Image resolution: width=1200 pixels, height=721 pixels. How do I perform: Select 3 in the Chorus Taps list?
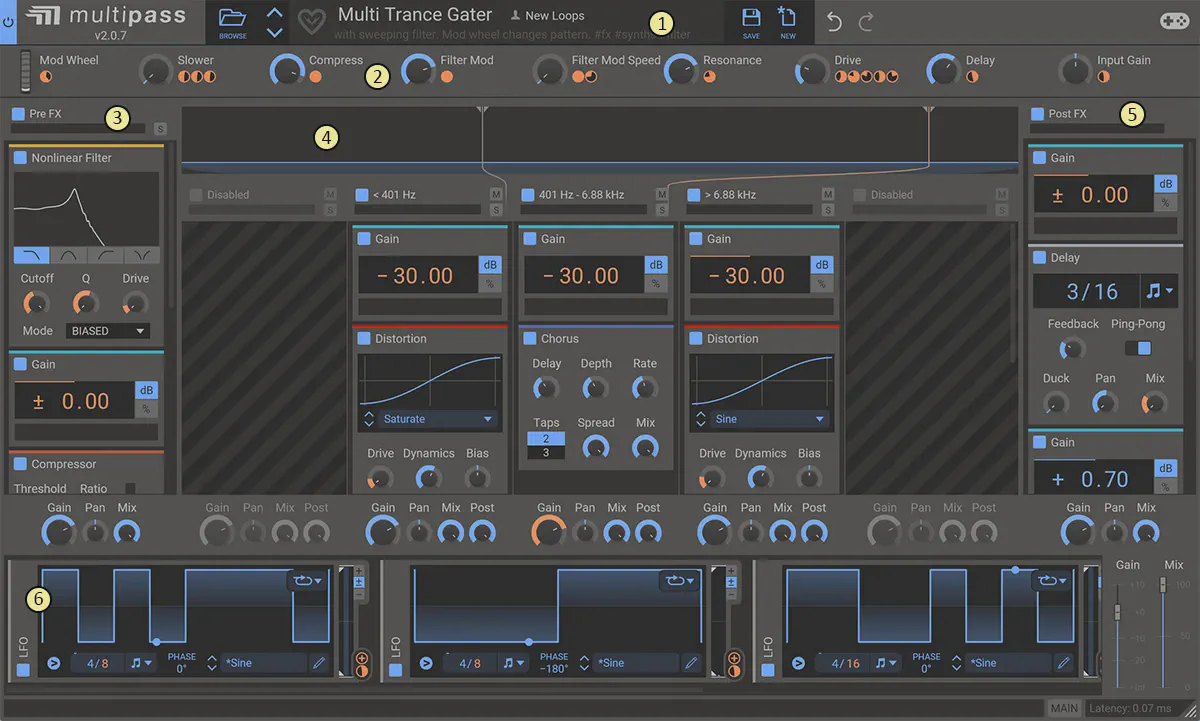pos(546,453)
